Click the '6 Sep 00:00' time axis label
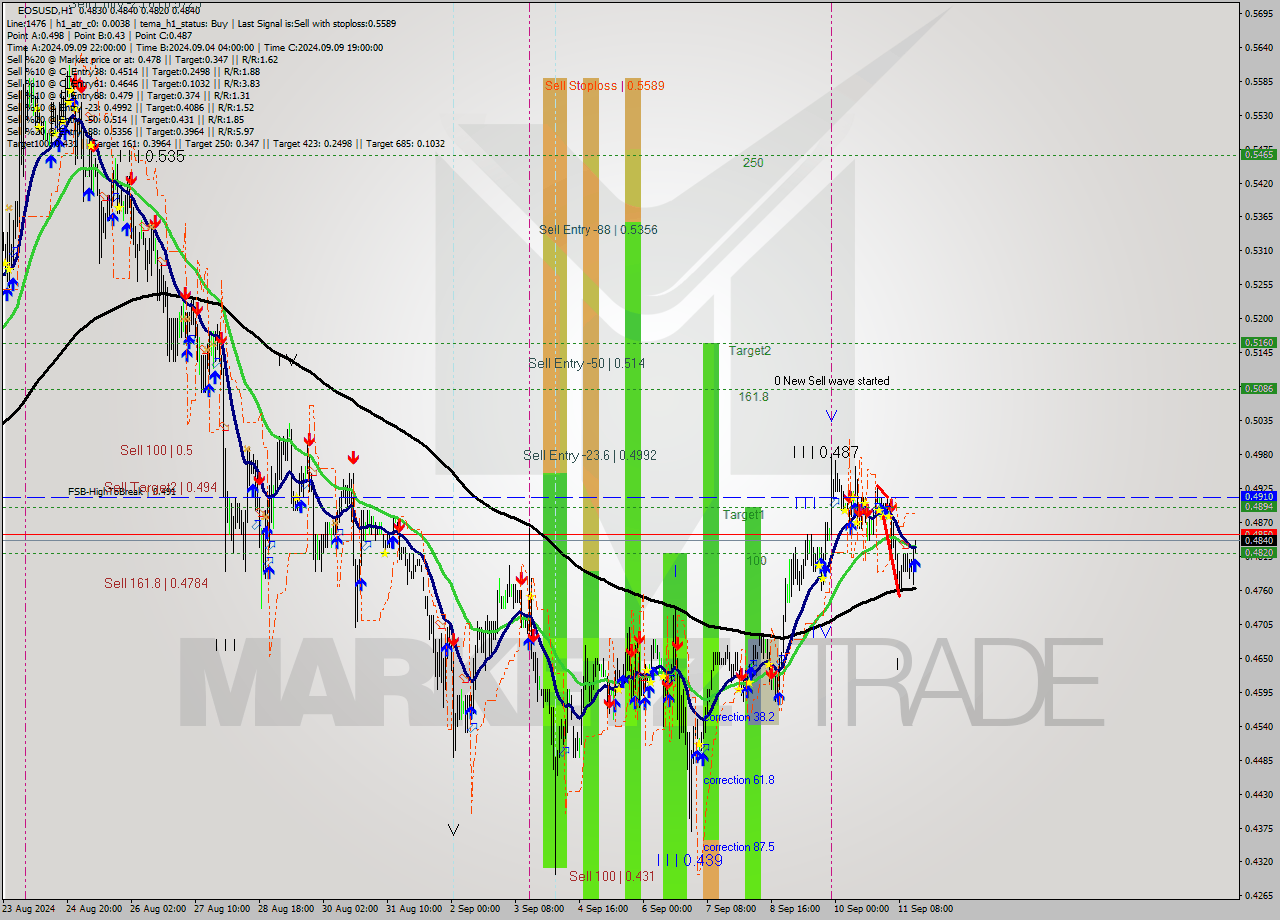The height and width of the screenshot is (920, 1280). [667, 909]
